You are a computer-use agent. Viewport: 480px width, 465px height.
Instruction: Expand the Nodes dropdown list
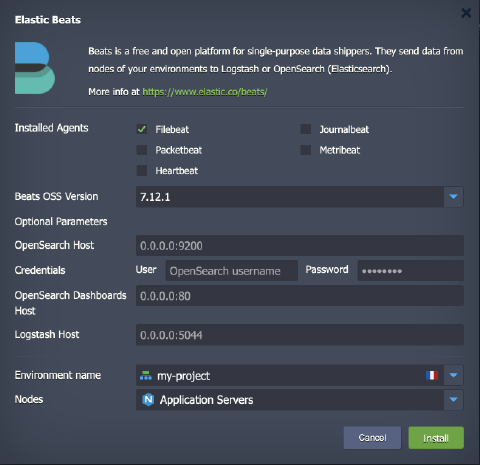tap(453, 400)
